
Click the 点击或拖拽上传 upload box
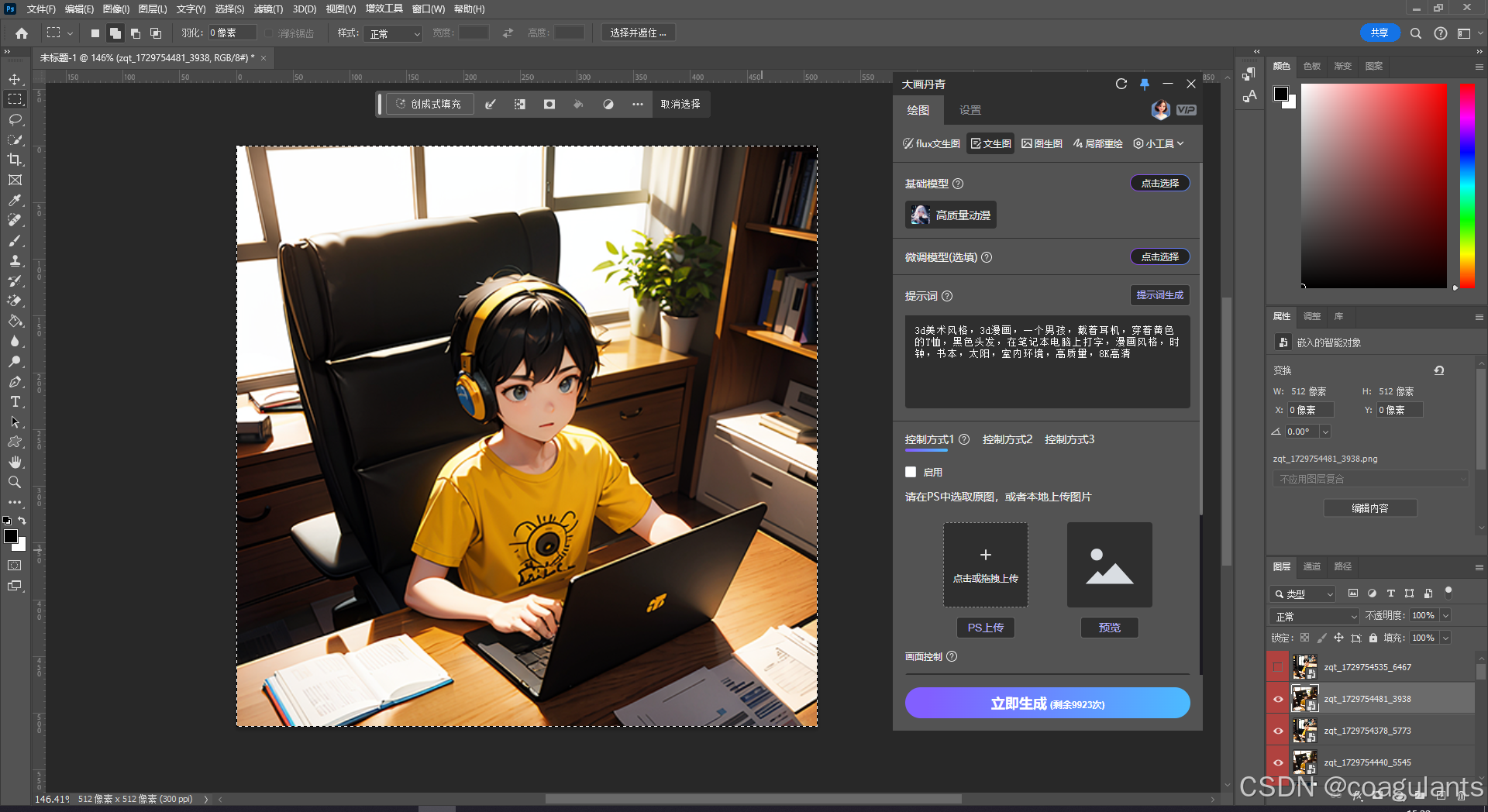coord(985,565)
